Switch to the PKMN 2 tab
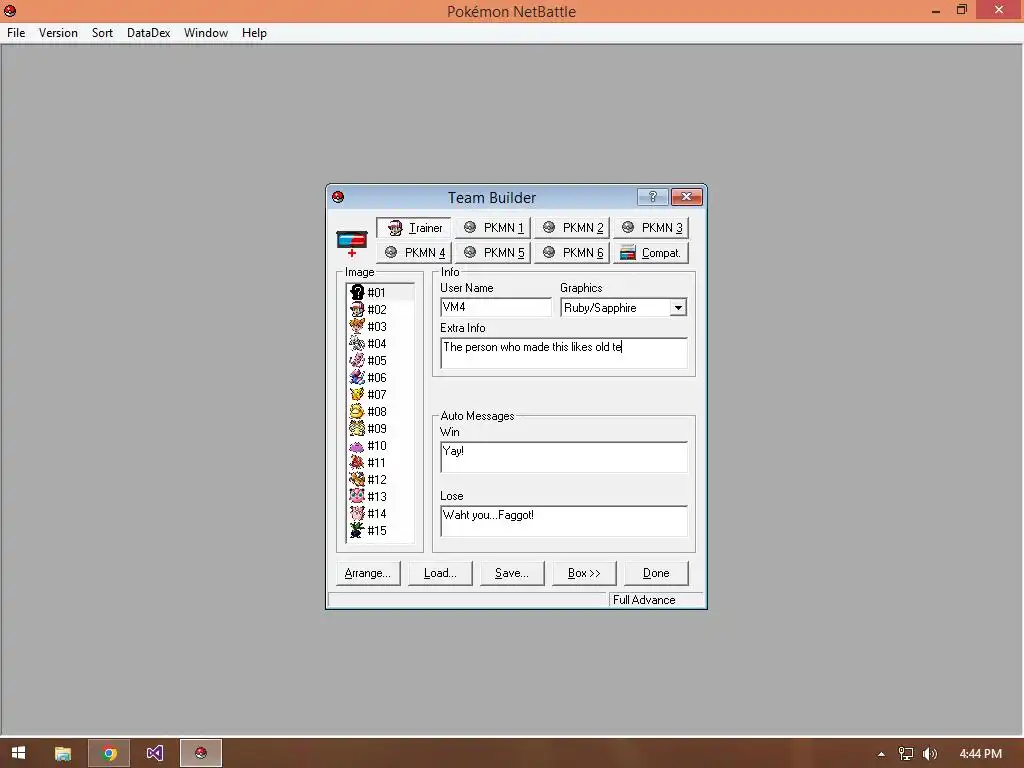1024x768 pixels. [571, 228]
